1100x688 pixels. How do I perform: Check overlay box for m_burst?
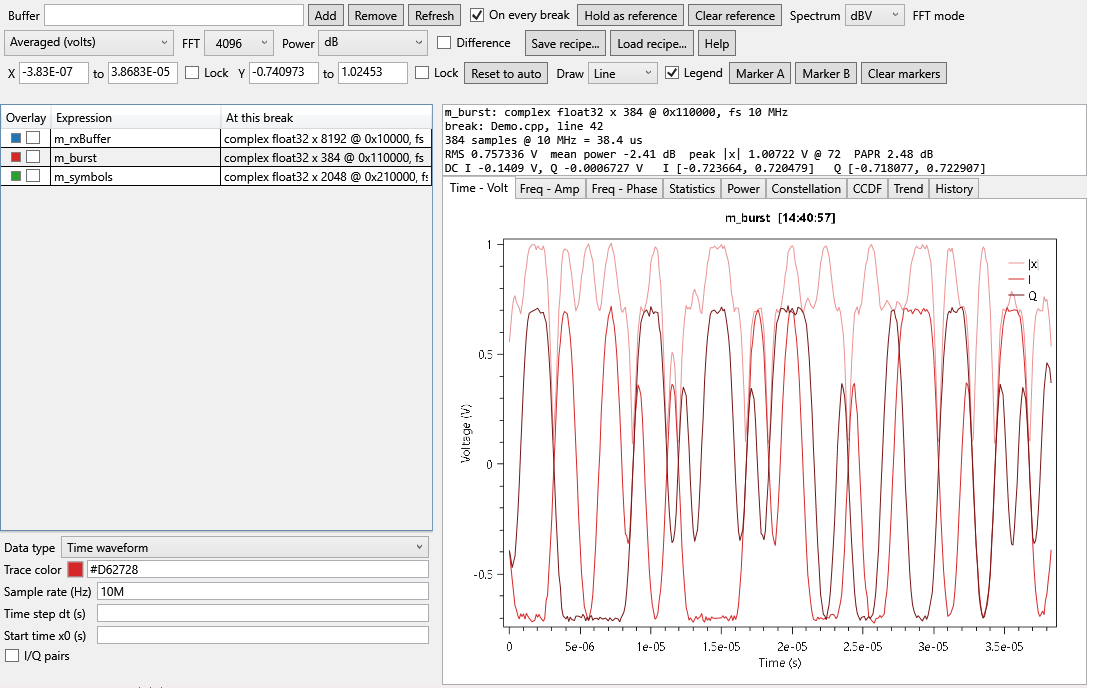coord(33,157)
